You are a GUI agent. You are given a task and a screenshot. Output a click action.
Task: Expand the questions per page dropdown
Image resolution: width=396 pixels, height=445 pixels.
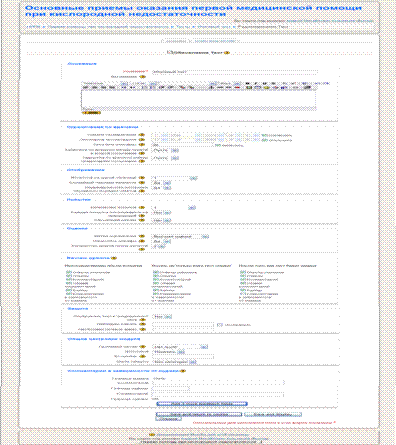(174, 178)
